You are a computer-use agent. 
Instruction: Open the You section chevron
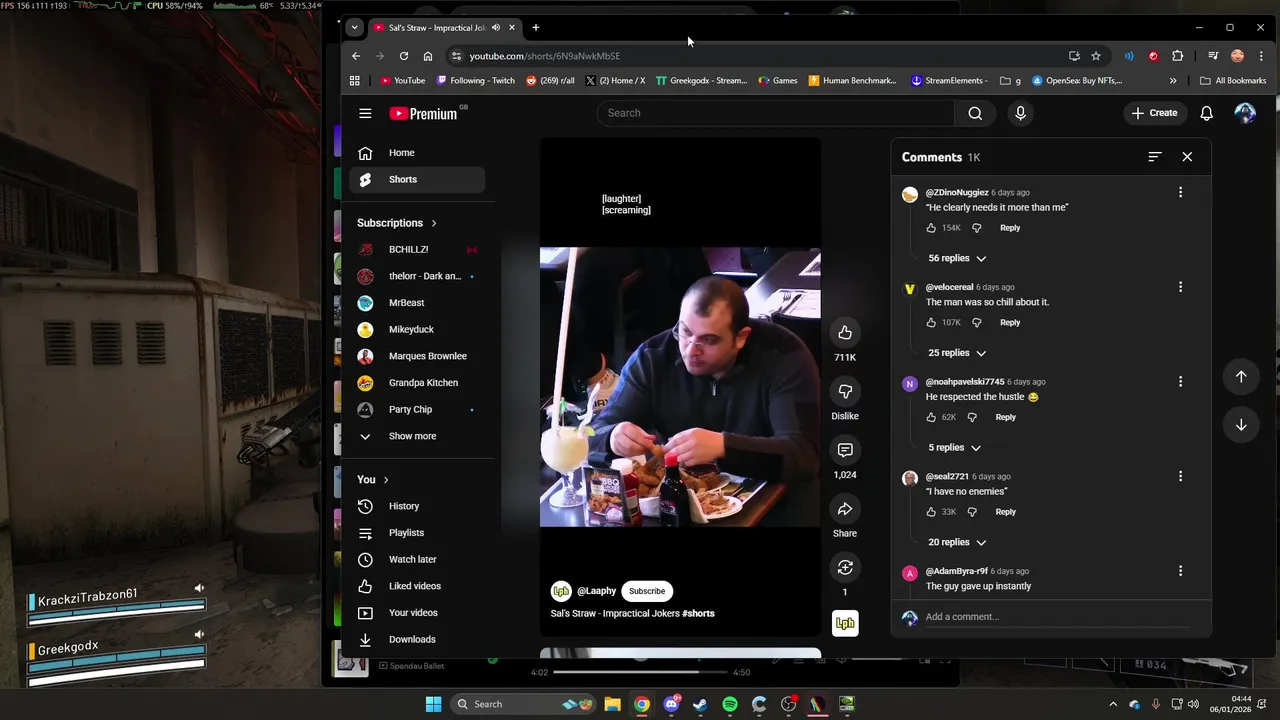(x=386, y=480)
